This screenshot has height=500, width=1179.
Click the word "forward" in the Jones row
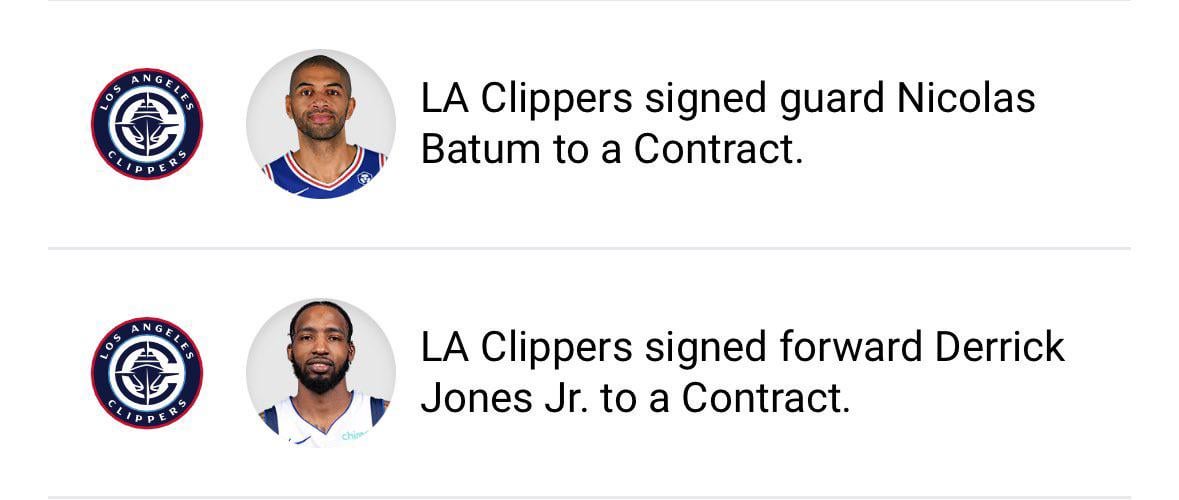(x=849, y=347)
